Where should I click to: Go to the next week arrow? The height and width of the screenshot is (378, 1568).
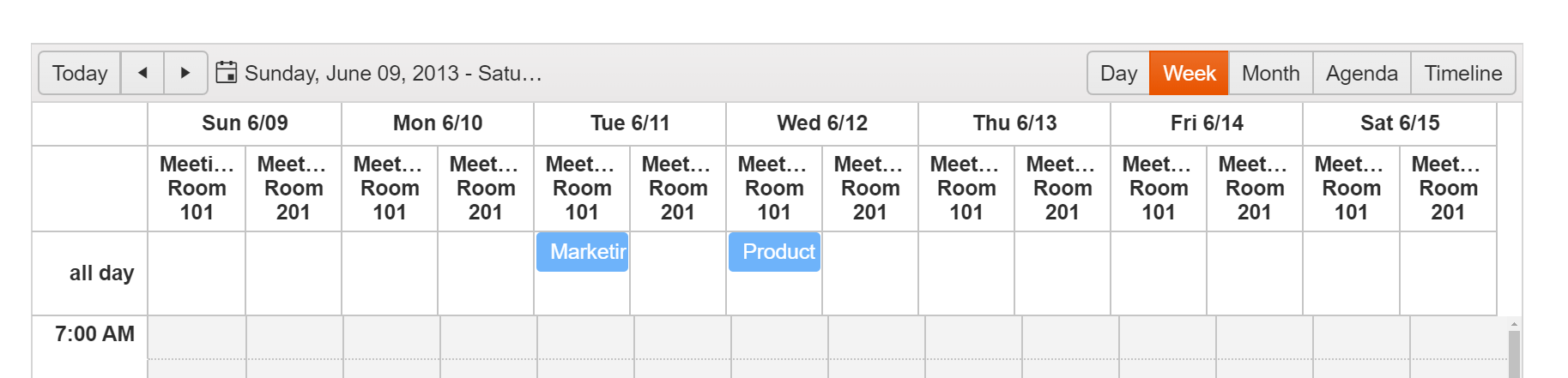pos(185,73)
